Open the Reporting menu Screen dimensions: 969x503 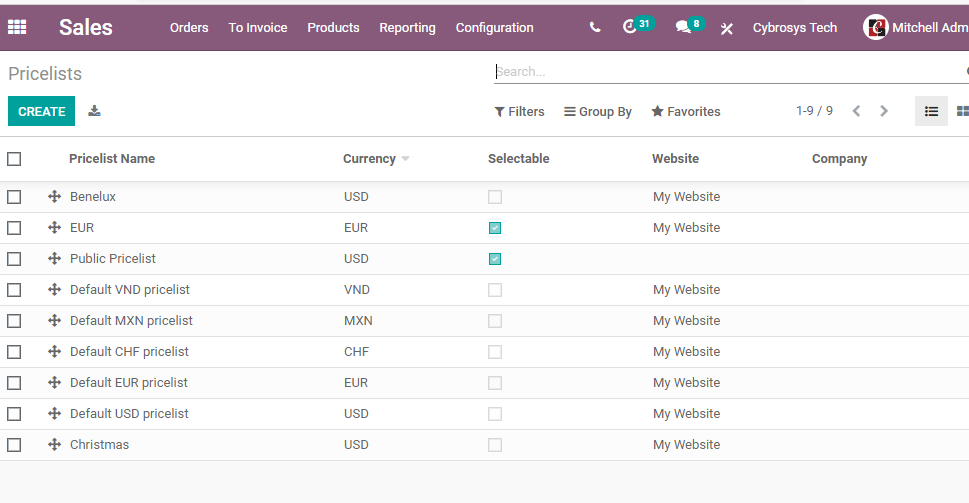pyautogui.click(x=407, y=27)
